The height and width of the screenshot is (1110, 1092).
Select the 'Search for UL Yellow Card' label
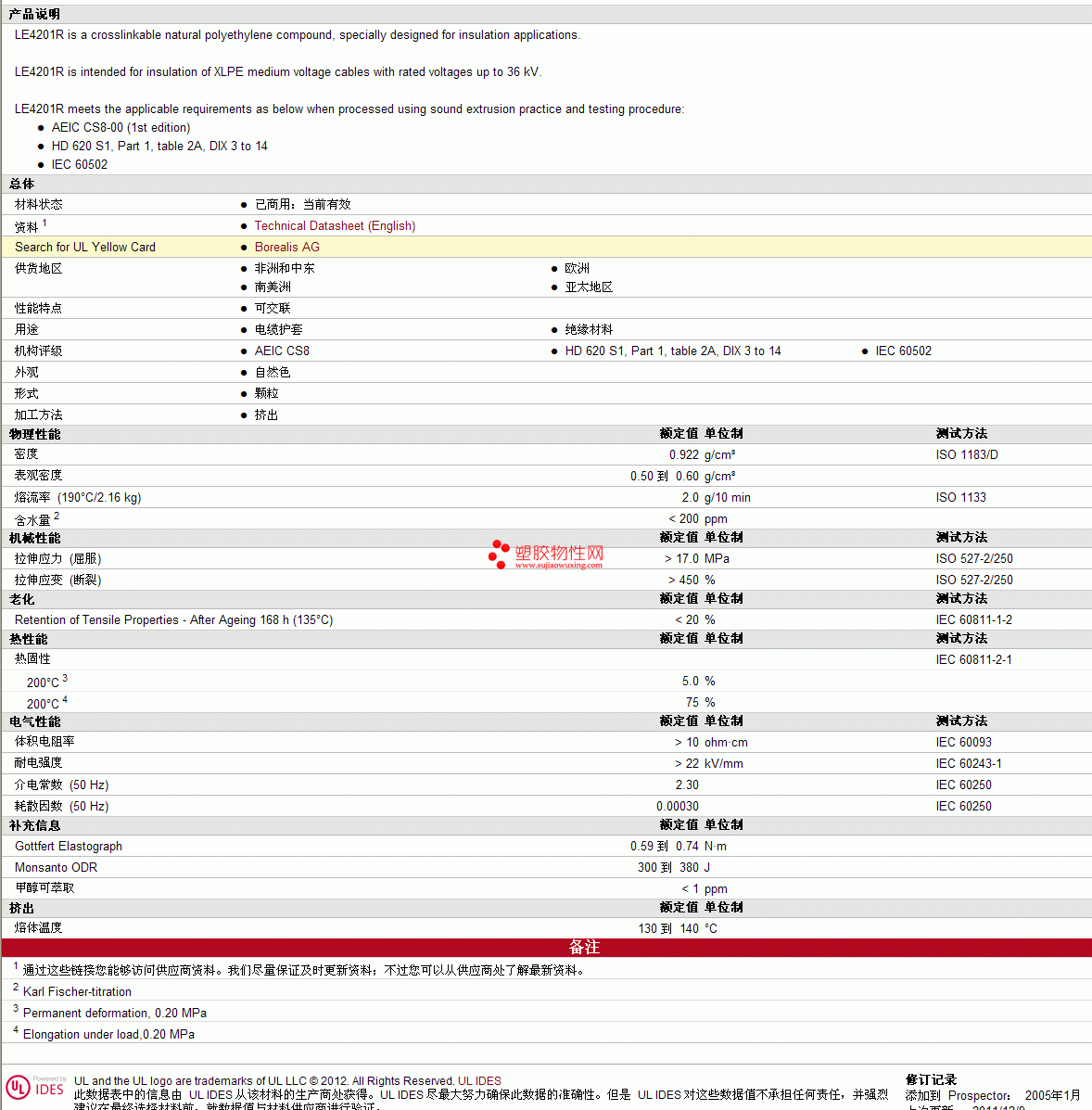85,247
